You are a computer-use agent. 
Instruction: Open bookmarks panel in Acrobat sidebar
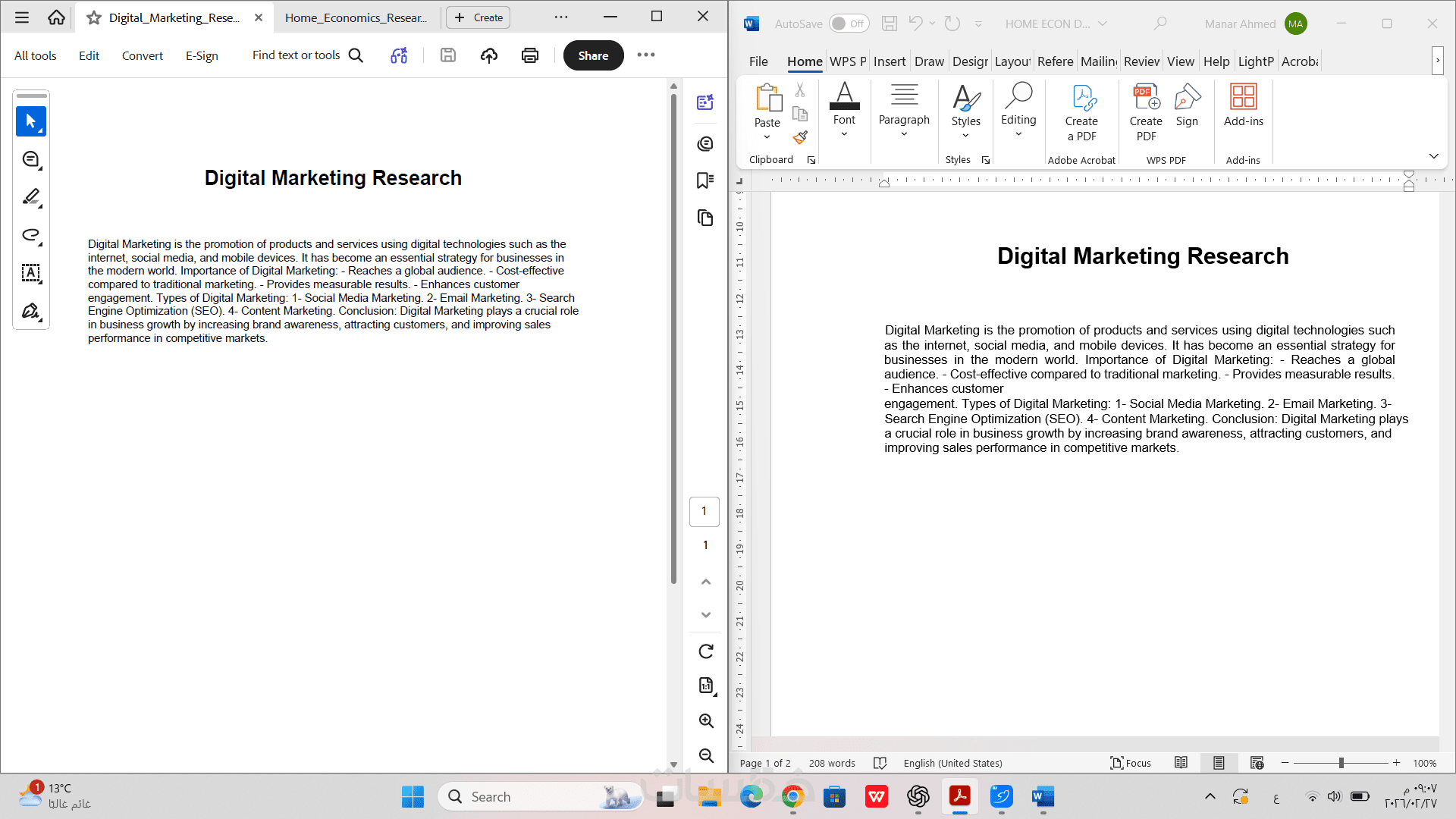tap(705, 180)
